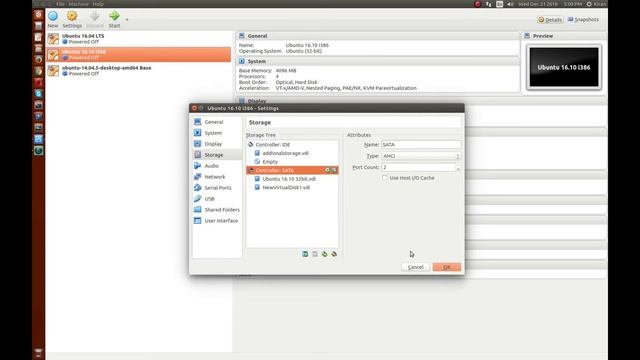This screenshot has width=640, height=360.
Task: Open Serial Ports category in Settings dialog
Action: tap(218, 188)
